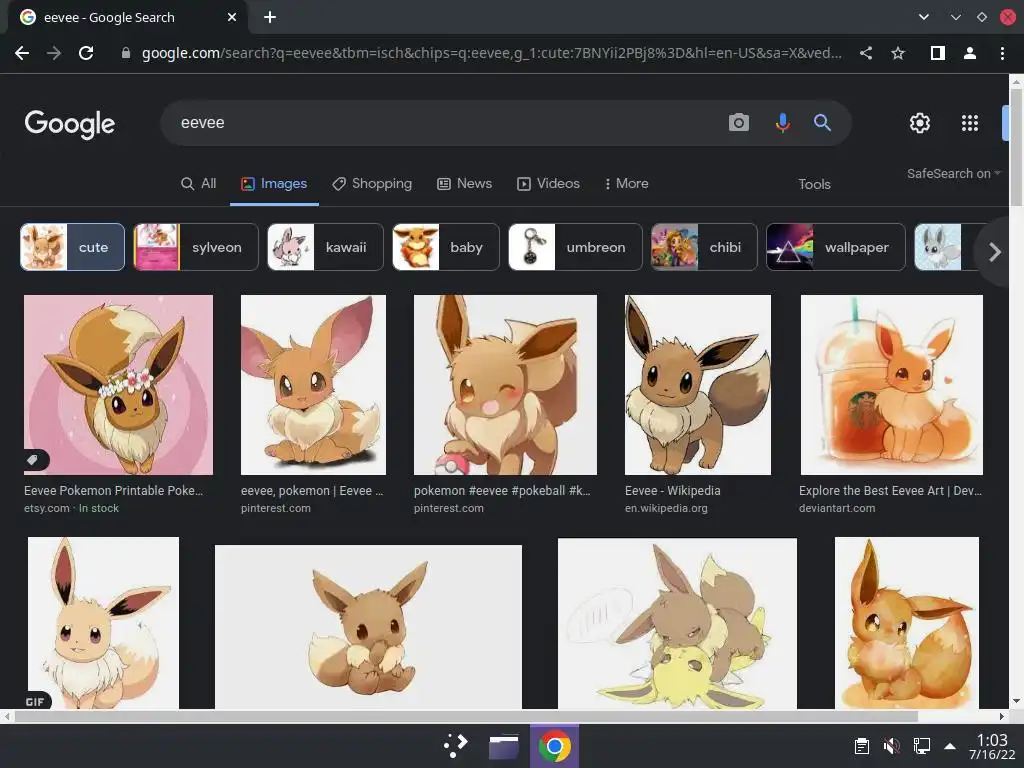The image size is (1024, 768).
Task: Apply the umbreon filter chip
Action: [x=575, y=247]
